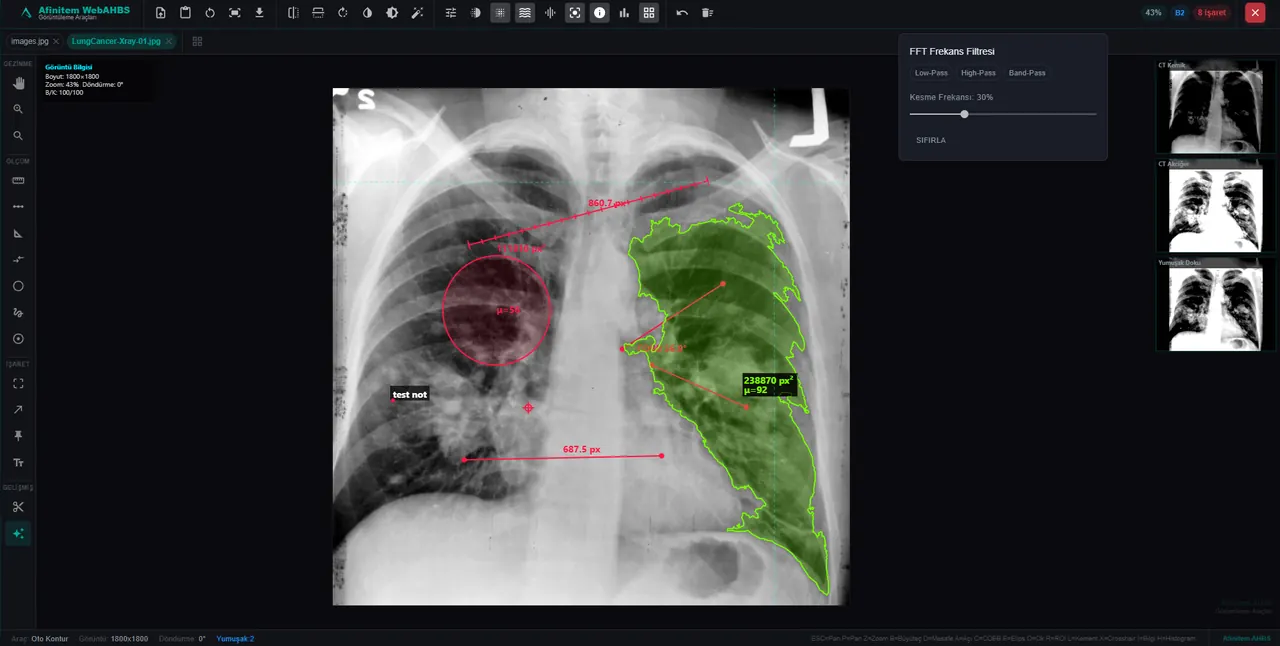Select the magnifier loupe tool
This screenshot has width=1280, height=646.
pos(18,135)
